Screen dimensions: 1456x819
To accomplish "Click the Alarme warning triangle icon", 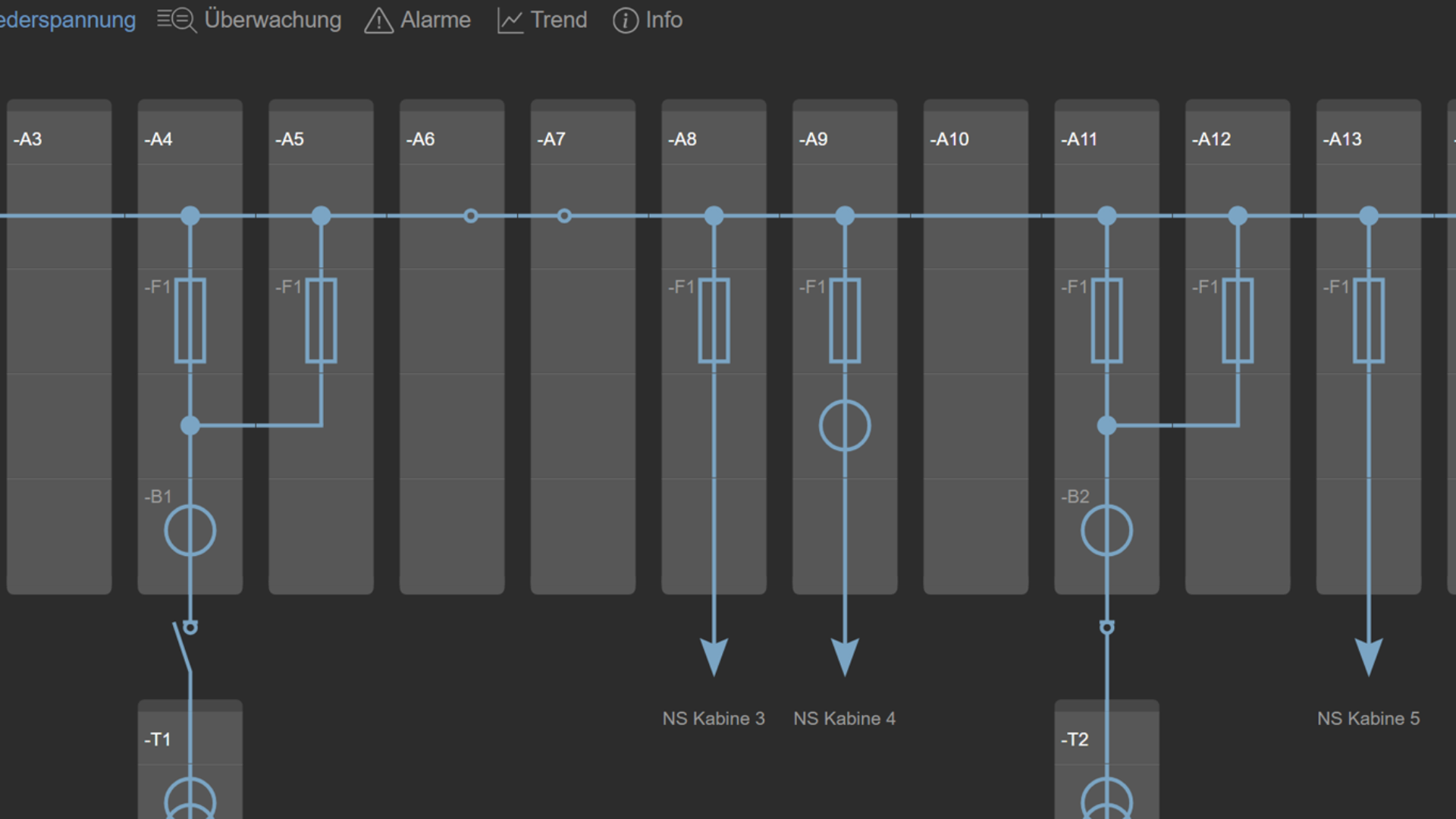I will [x=378, y=20].
